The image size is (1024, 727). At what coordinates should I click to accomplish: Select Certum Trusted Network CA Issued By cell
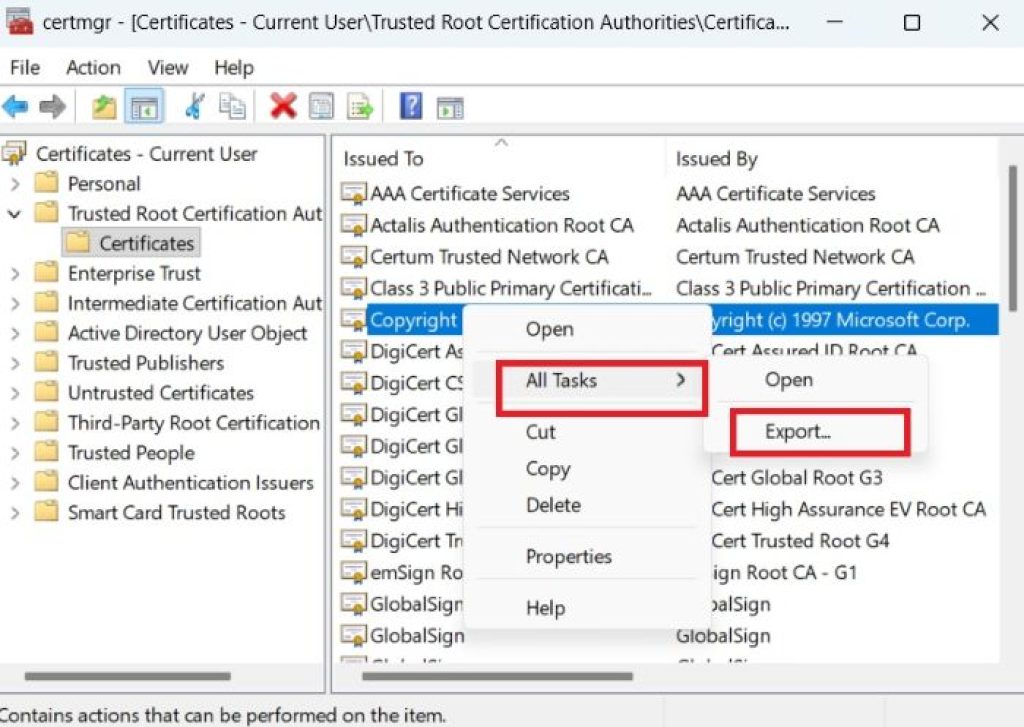point(795,257)
